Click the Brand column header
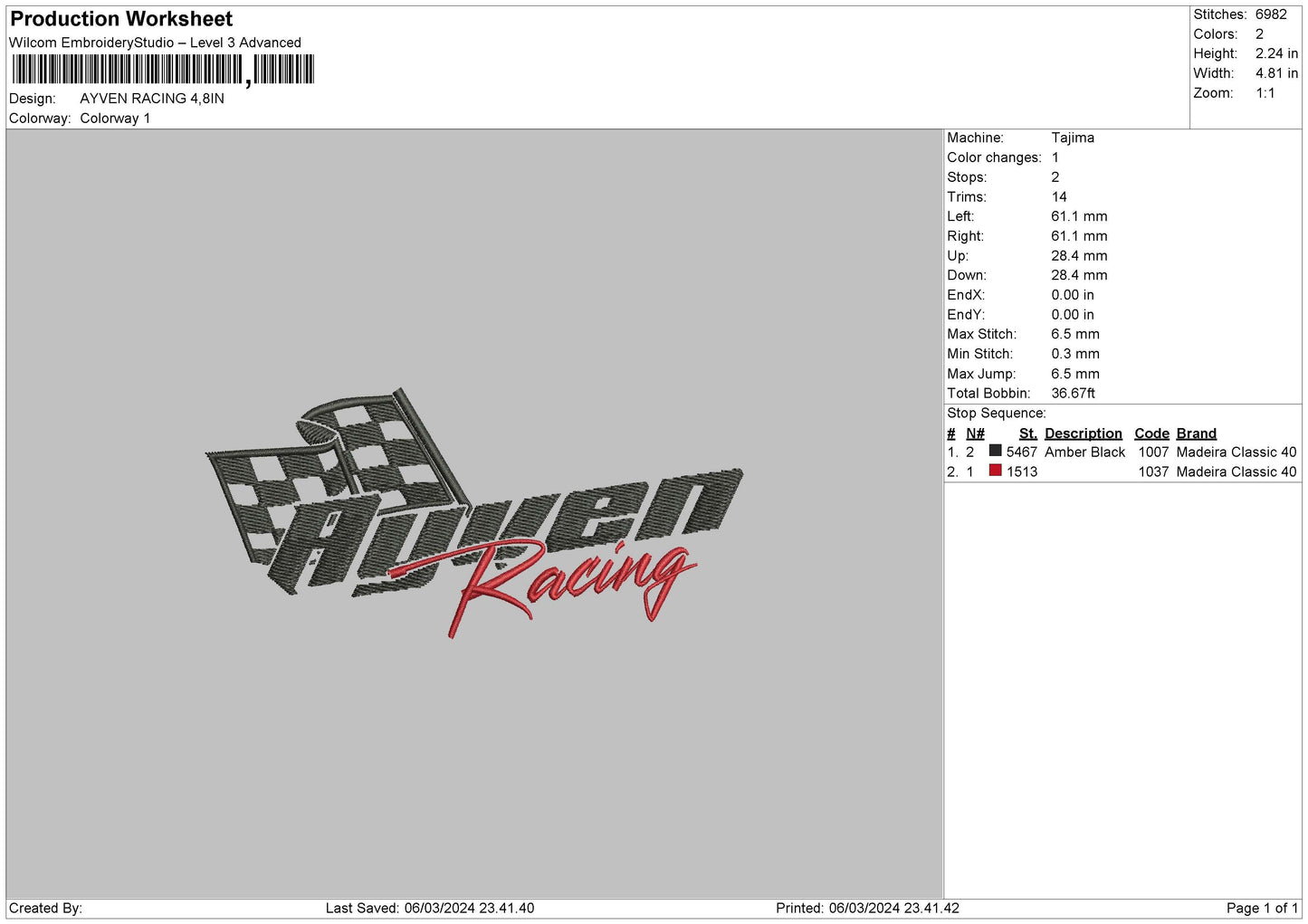This screenshot has height=924, width=1308. pyautogui.click(x=1197, y=433)
